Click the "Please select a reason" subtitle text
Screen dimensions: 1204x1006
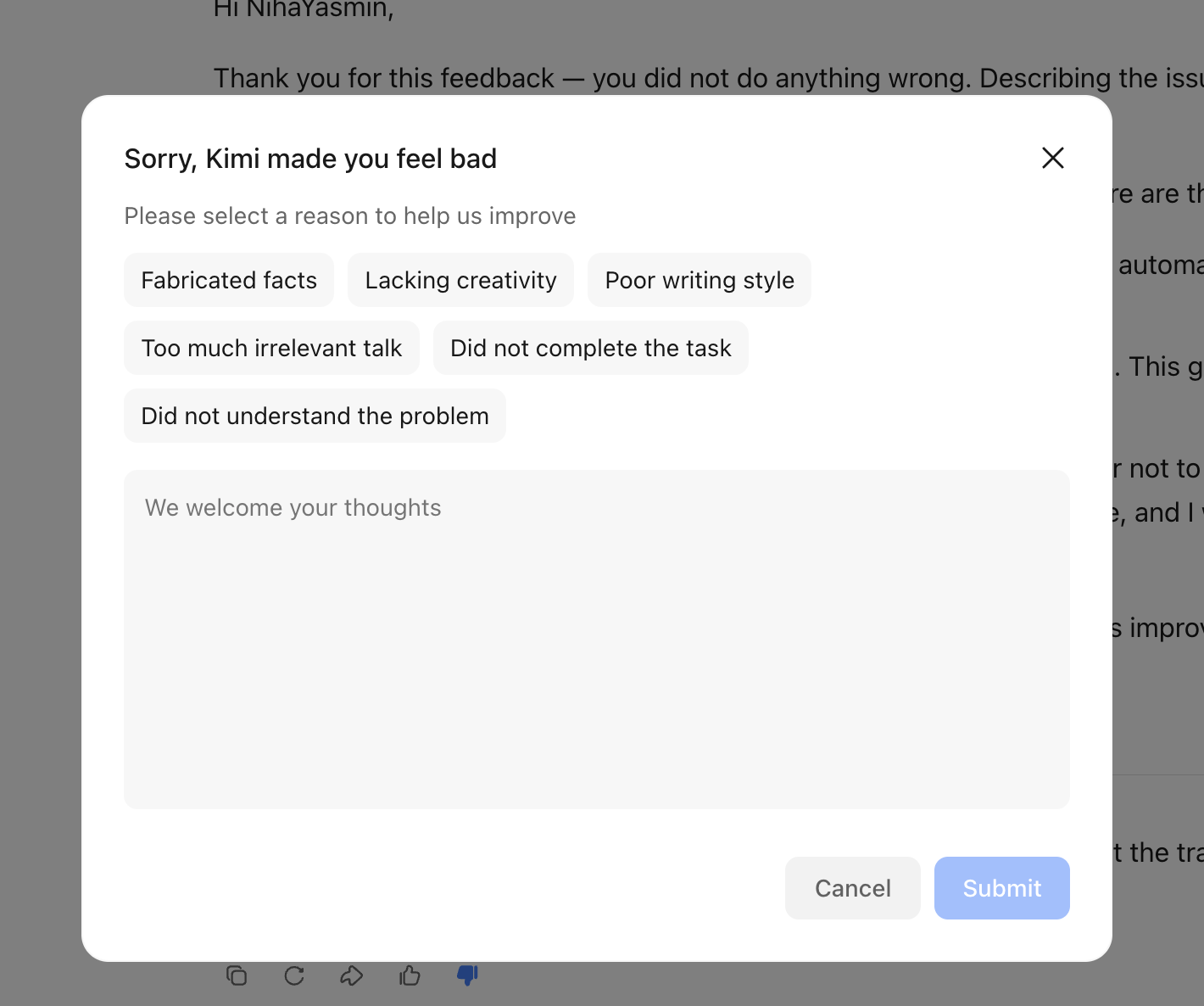349,216
